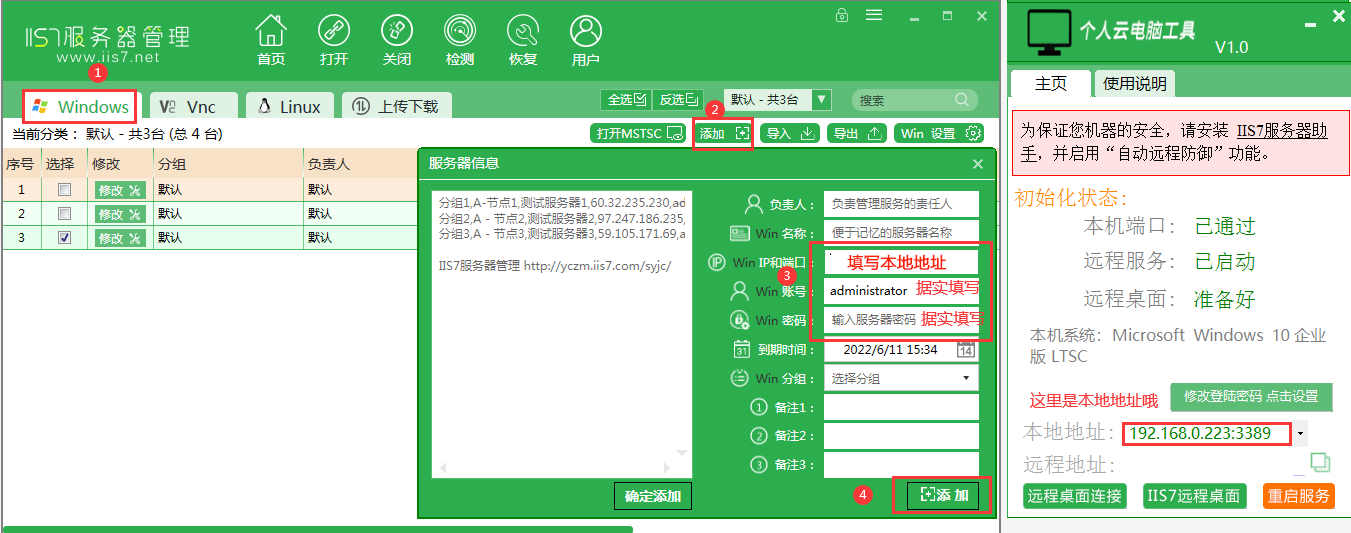The image size is (1351, 533).
Task: Click the 打开MSTSC button
Action: point(638,133)
